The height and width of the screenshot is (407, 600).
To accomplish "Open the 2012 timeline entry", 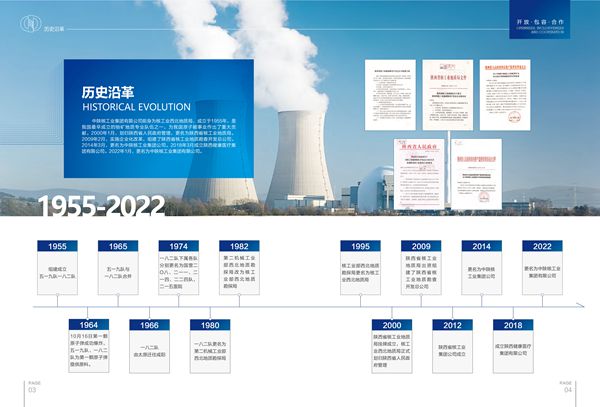I will [x=452, y=325].
